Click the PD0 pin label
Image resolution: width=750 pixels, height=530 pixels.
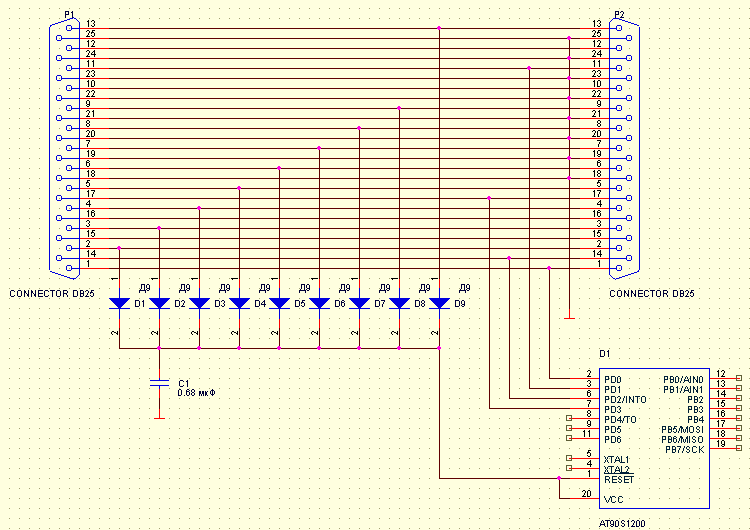coord(613,380)
